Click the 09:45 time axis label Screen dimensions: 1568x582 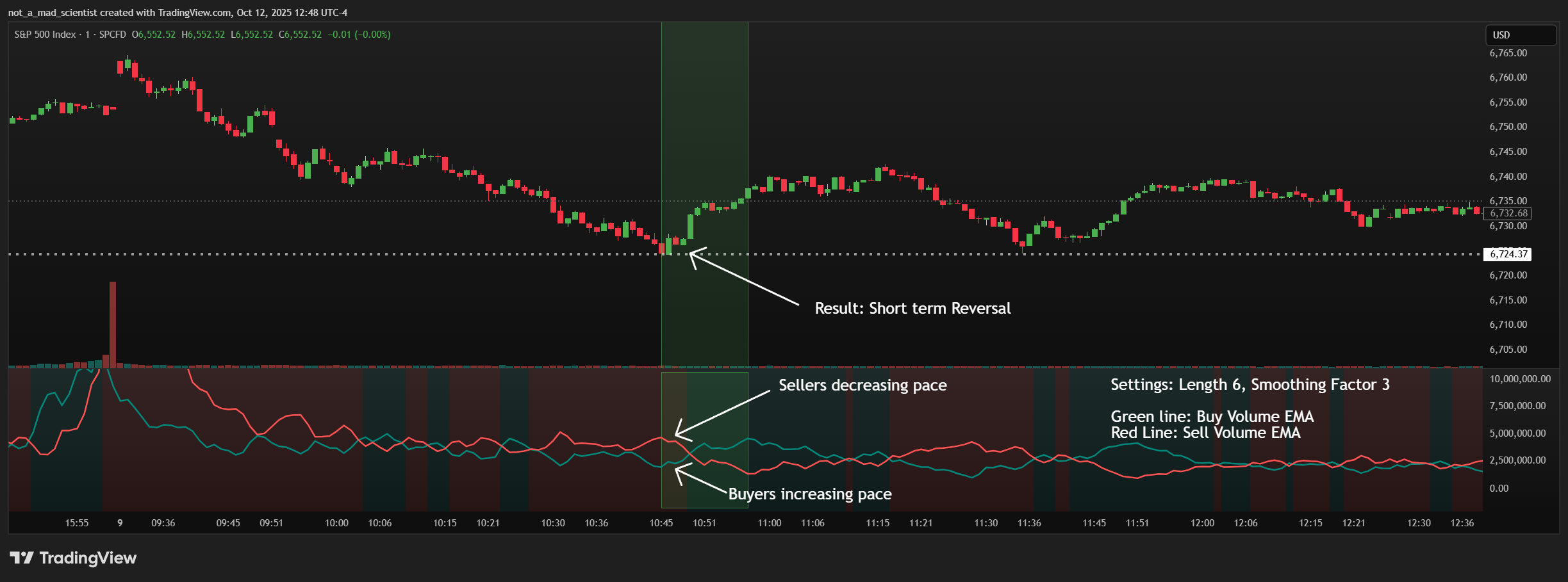228,523
